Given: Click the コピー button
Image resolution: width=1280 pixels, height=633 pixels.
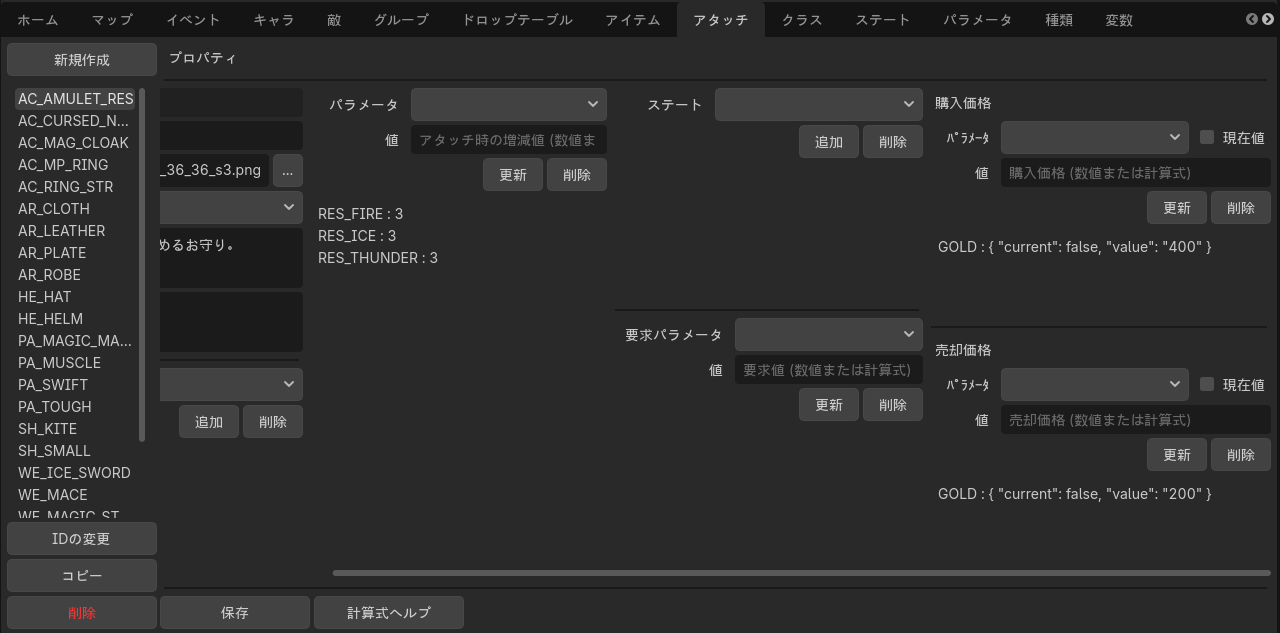Looking at the screenshot, I should point(82,576).
